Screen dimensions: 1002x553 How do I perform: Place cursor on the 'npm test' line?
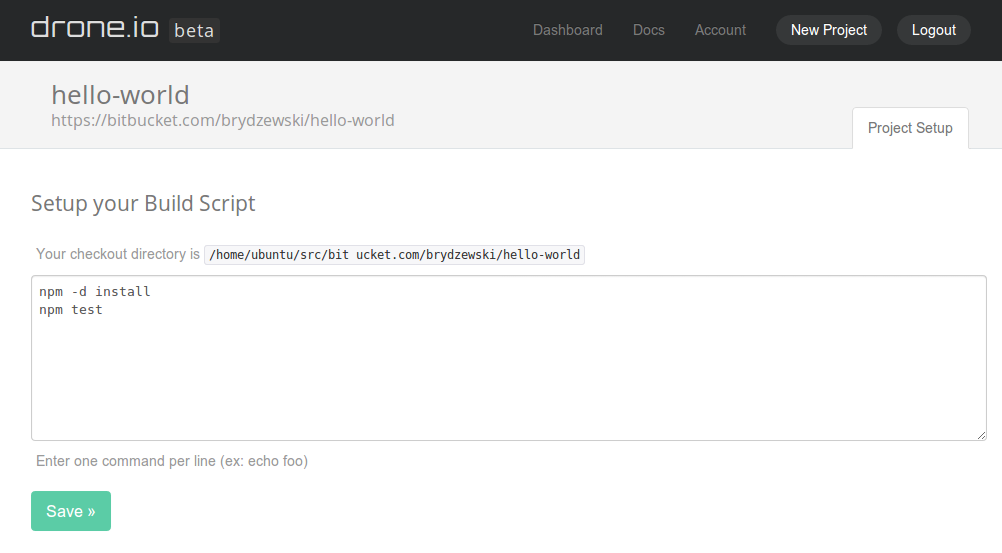[x=71, y=310]
